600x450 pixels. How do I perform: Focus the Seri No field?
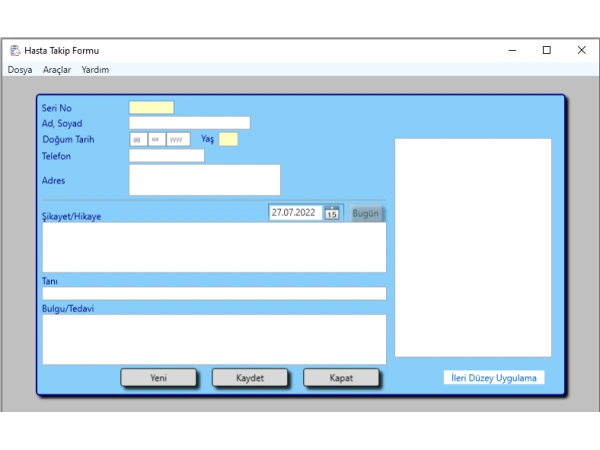coord(151,108)
